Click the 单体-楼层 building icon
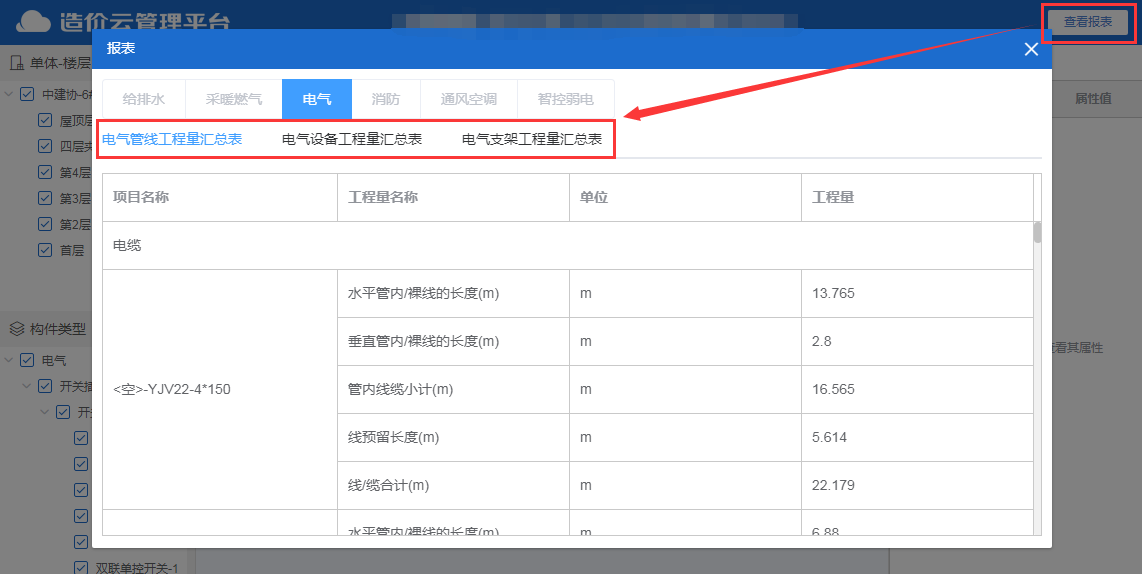 click(17, 63)
